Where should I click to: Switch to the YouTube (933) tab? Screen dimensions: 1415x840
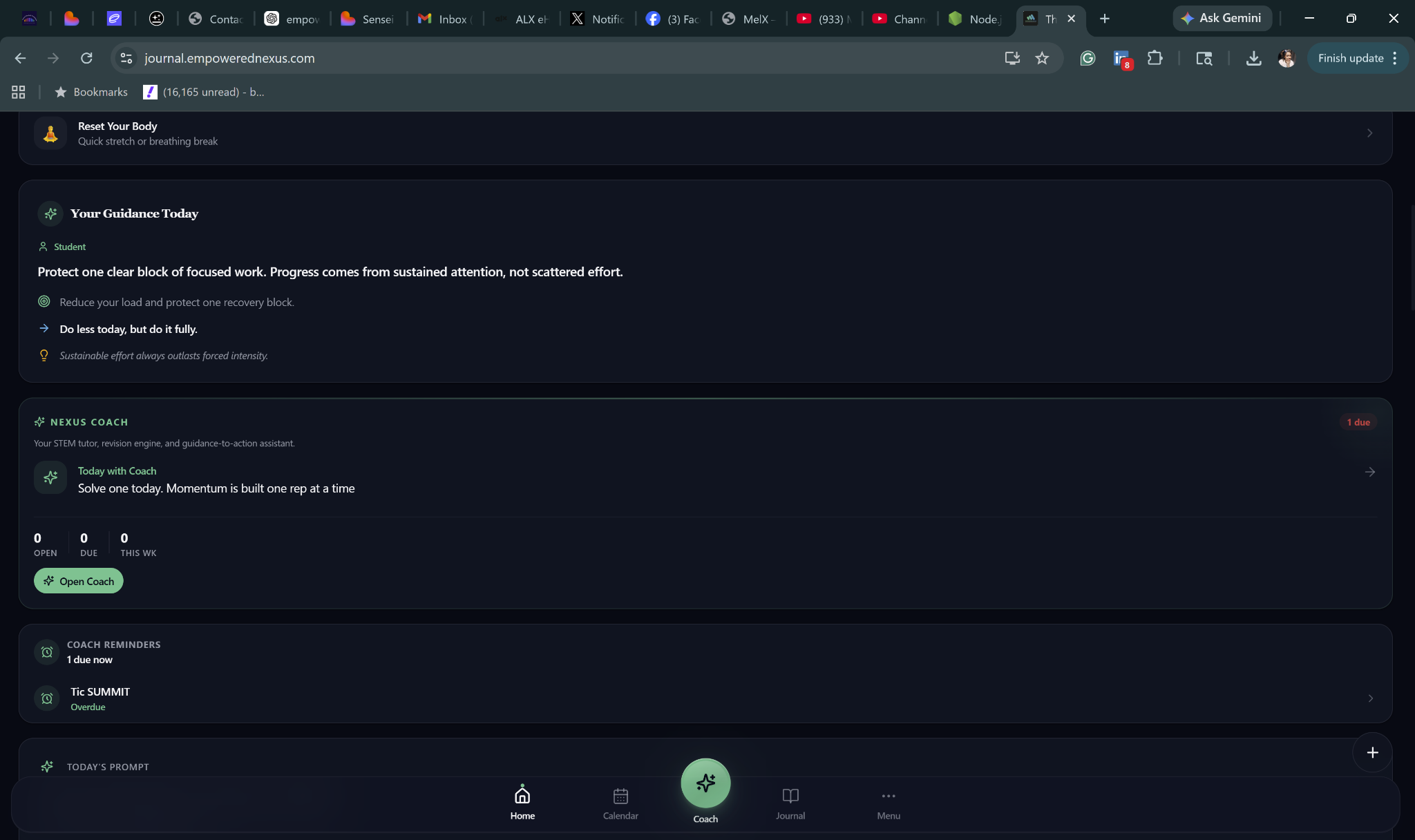[x=824, y=19]
